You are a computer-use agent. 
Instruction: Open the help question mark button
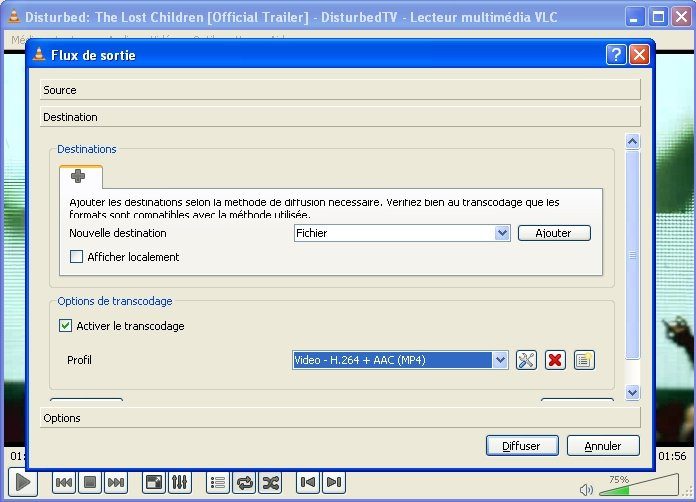616,55
